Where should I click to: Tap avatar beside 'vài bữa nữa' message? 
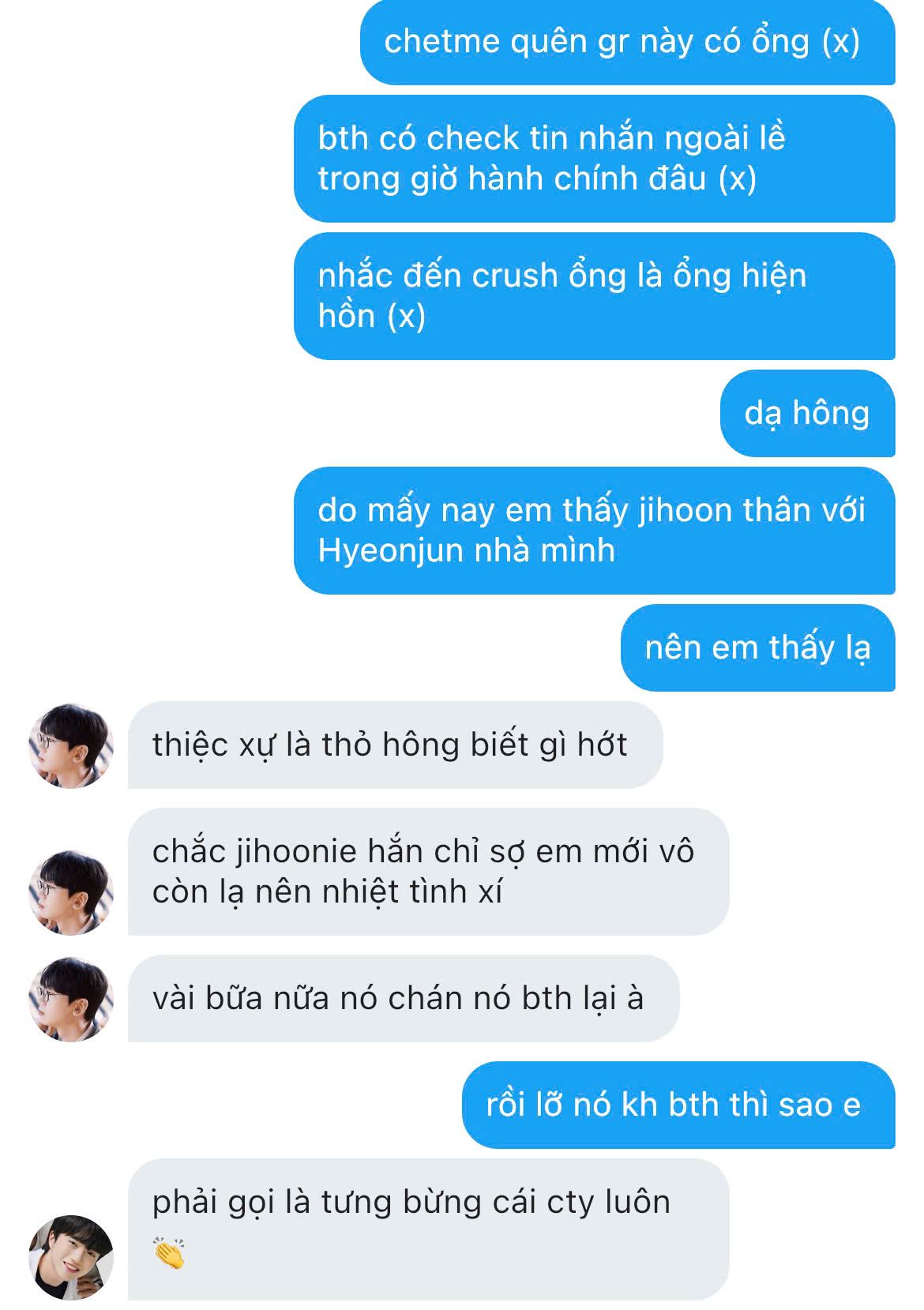pos(71,999)
